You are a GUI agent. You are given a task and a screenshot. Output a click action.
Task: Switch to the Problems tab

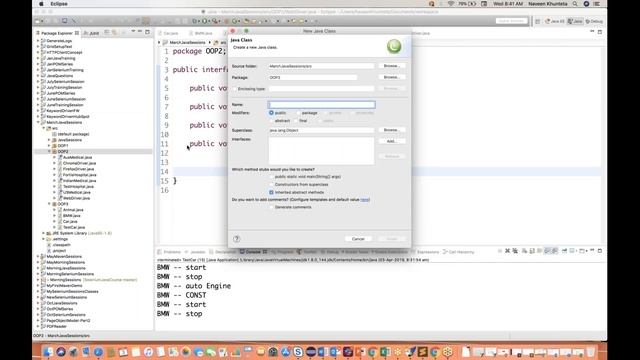tap(169, 252)
